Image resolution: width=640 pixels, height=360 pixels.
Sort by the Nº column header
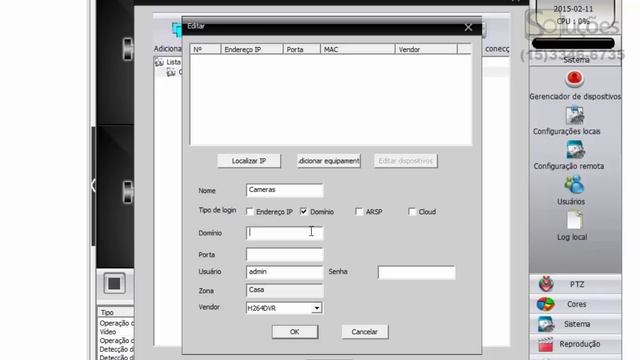coord(205,49)
